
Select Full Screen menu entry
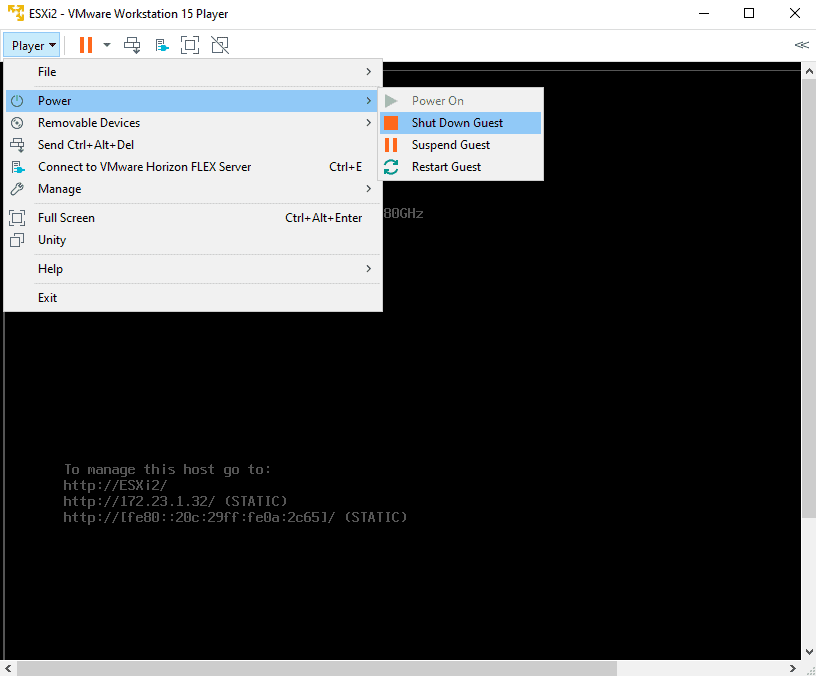[66, 218]
